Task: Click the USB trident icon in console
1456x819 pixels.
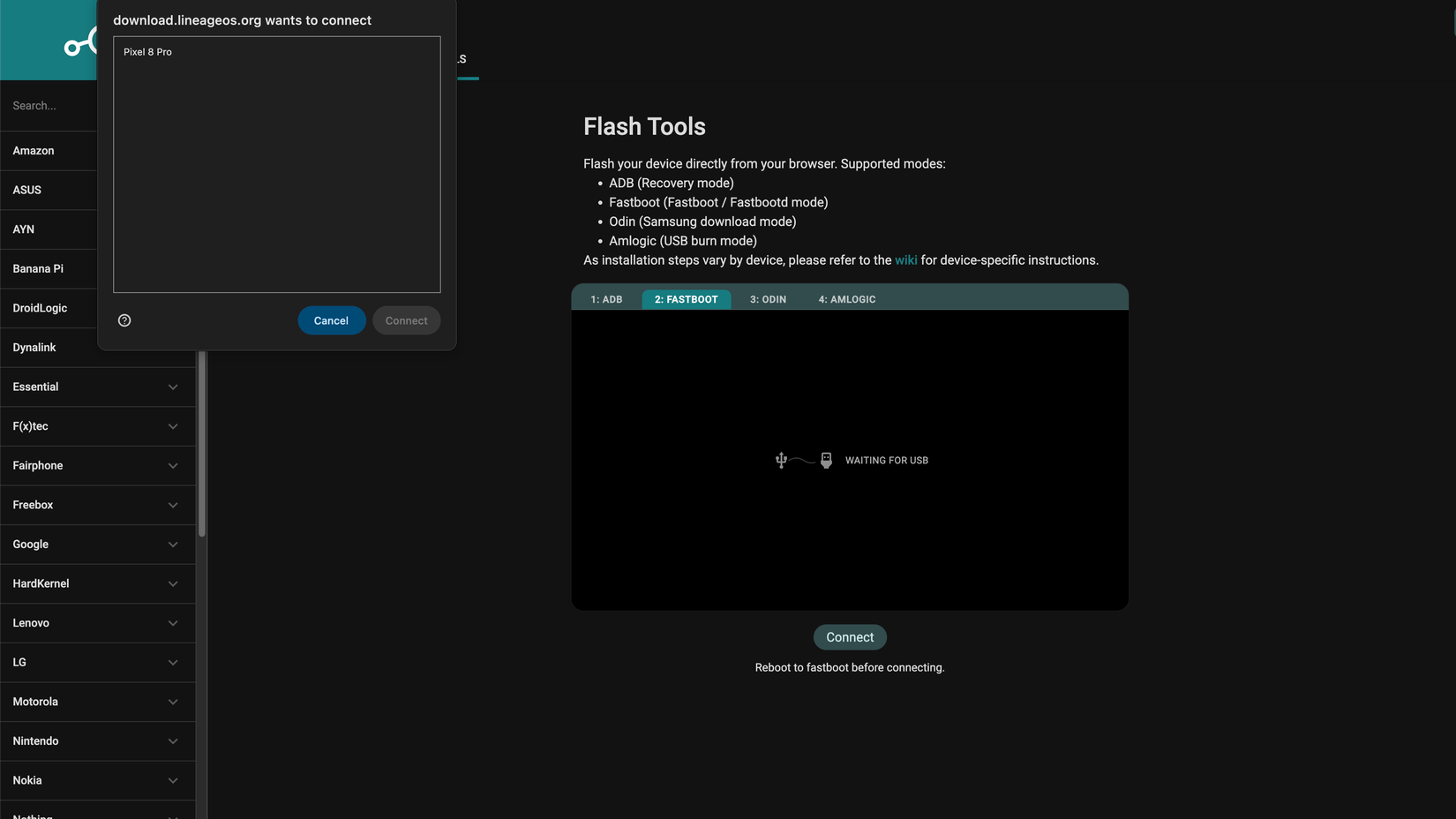Action: click(x=781, y=460)
